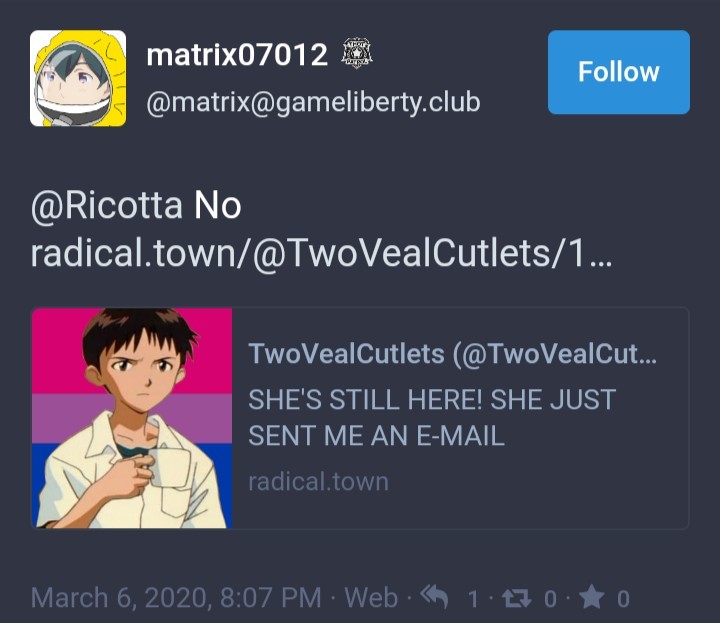This screenshot has width=720, height=623.
Task: Click the word No in the post text
Action: [x=218, y=205]
